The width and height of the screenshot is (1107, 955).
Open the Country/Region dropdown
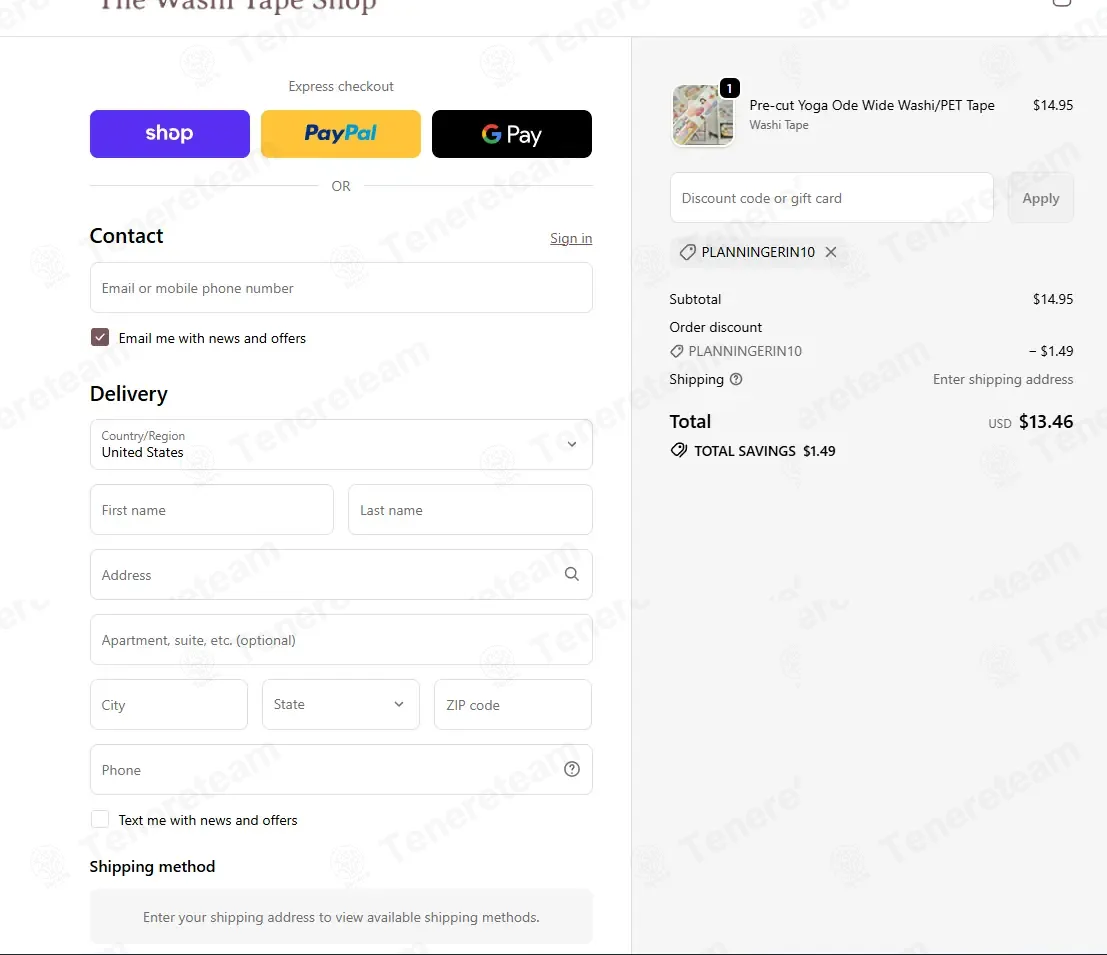(341, 445)
